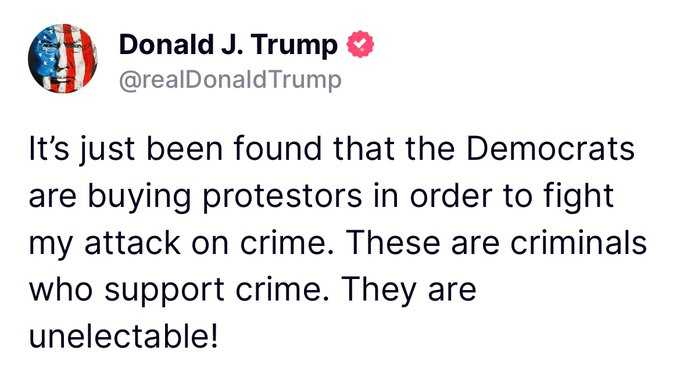This screenshot has width=680, height=379.
Task: Click the word "who" starting fourth line
Action: click(61, 290)
